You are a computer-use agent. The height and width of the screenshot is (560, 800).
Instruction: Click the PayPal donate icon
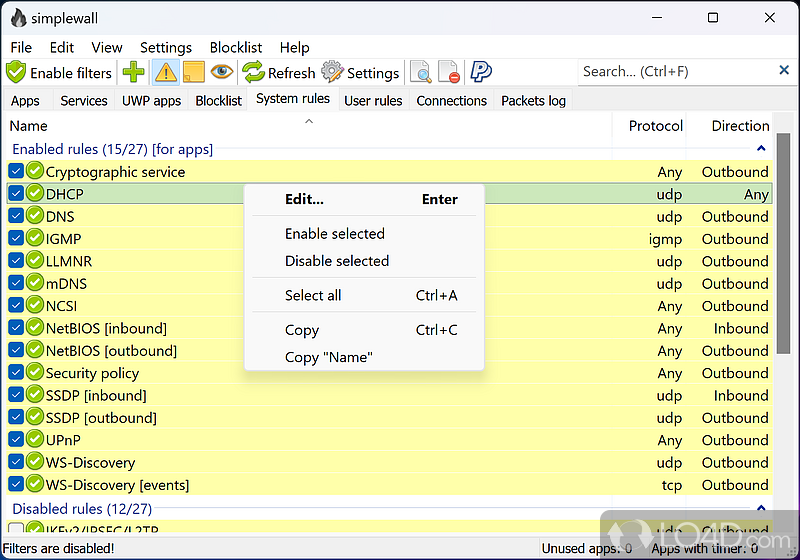click(481, 72)
